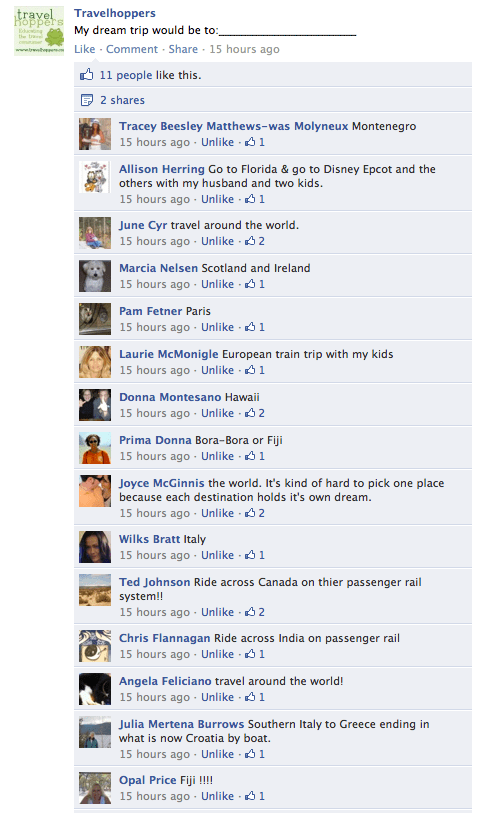This screenshot has height=813, width=487.
Task: Click Like under the dream trip post
Action: pos(85,49)
